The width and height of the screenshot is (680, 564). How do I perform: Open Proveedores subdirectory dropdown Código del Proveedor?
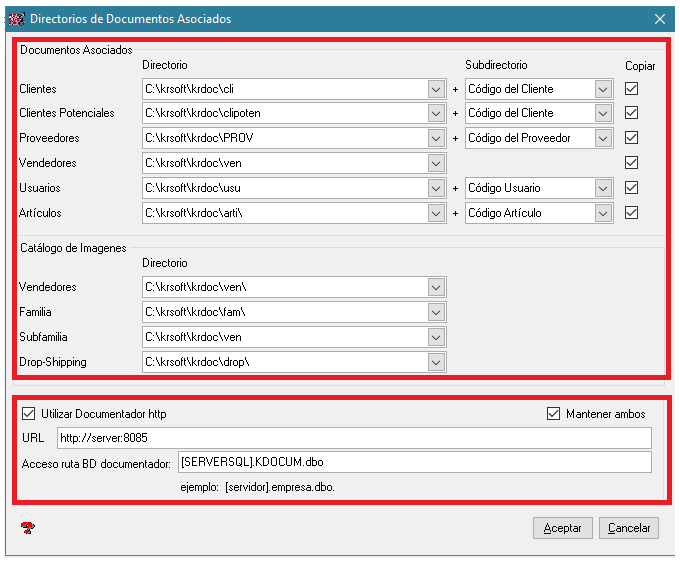603,138
